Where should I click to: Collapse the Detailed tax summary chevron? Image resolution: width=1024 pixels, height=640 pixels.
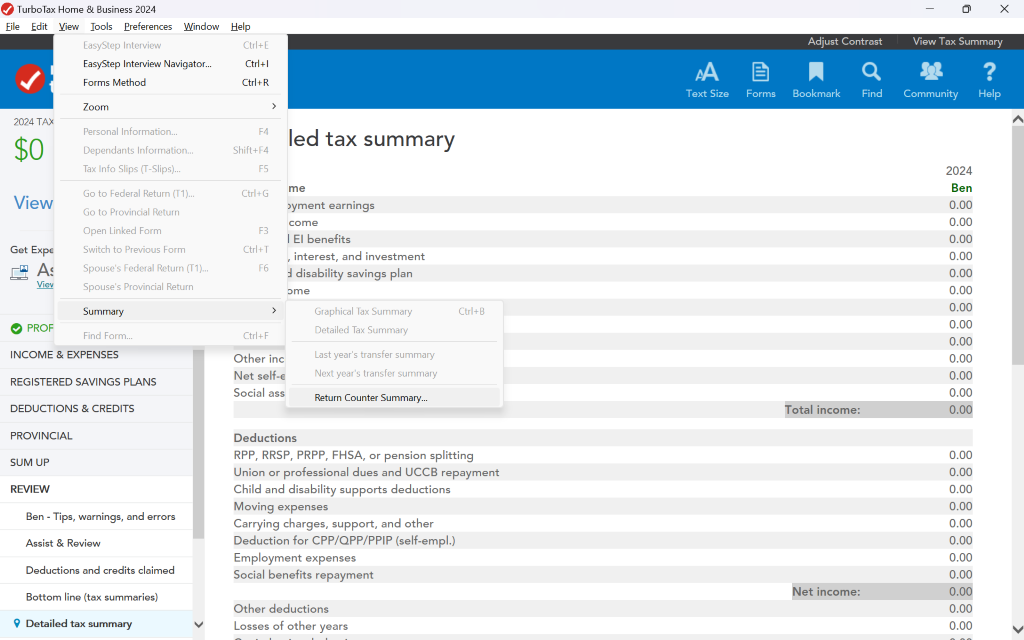(198, 623)
